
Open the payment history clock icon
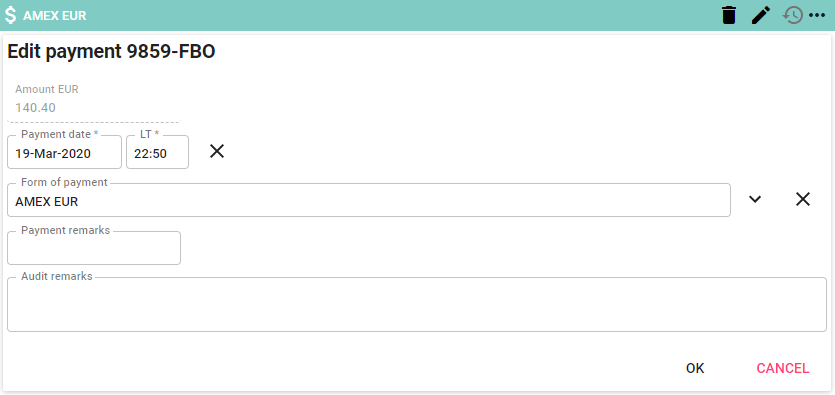click(x=792, y=15)
